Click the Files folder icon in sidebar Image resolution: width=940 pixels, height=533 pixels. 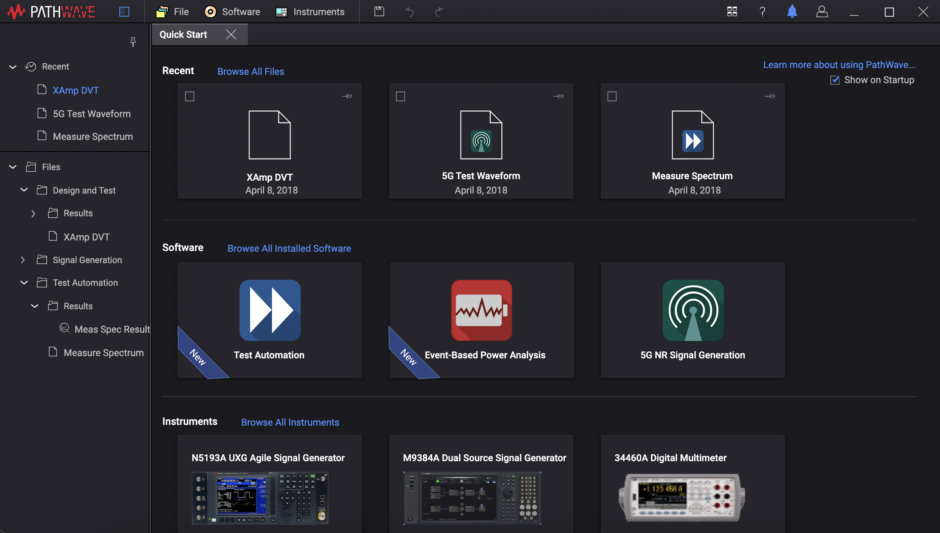coord(31,167)
